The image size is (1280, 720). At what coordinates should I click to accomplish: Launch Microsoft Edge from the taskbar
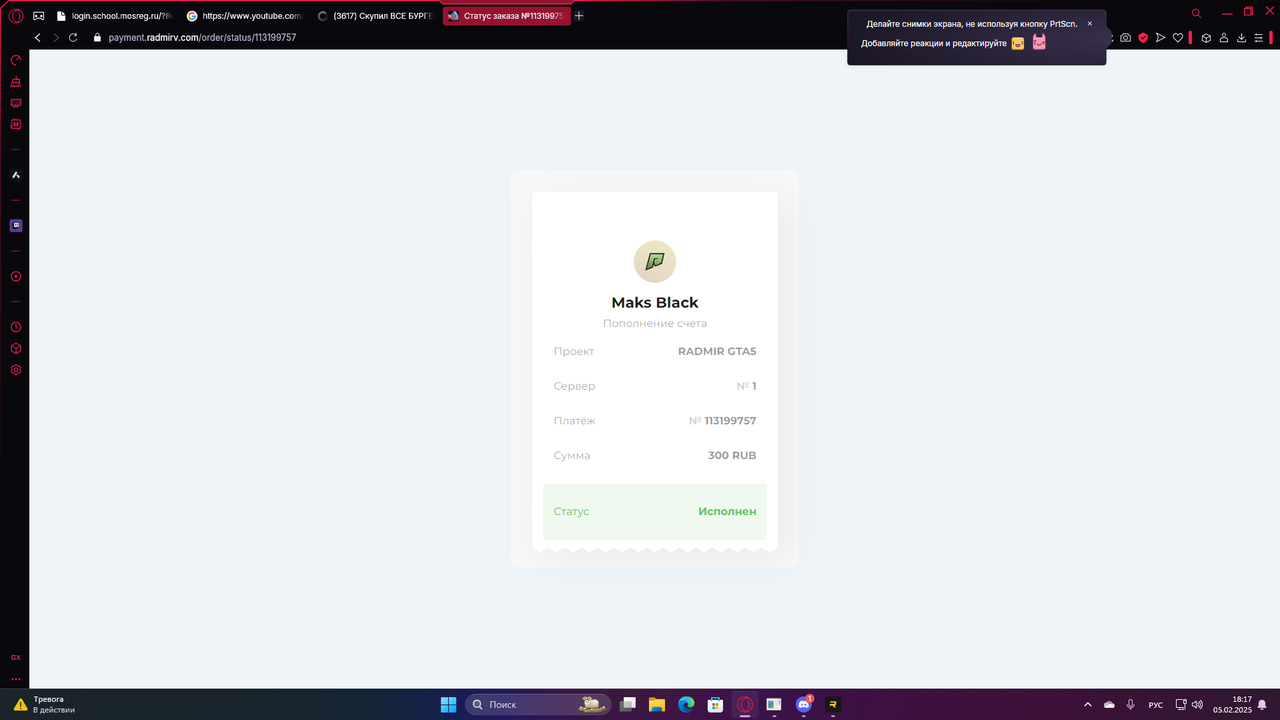[x=686, y=704]
